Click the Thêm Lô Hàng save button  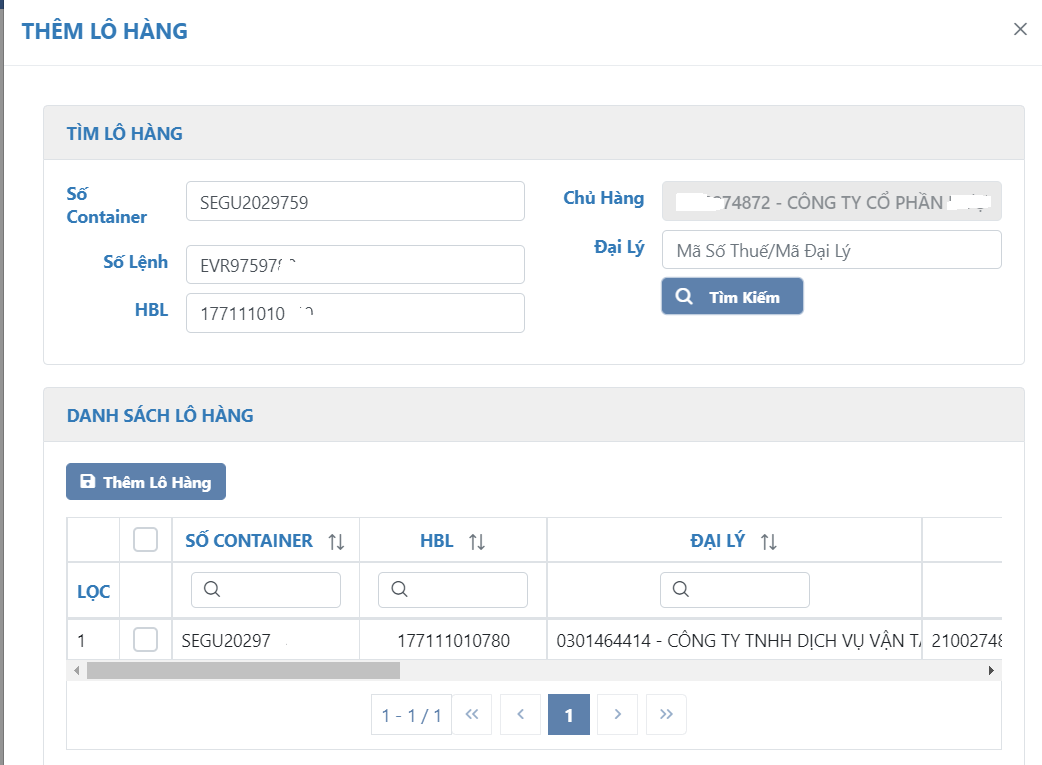(146, 482)
